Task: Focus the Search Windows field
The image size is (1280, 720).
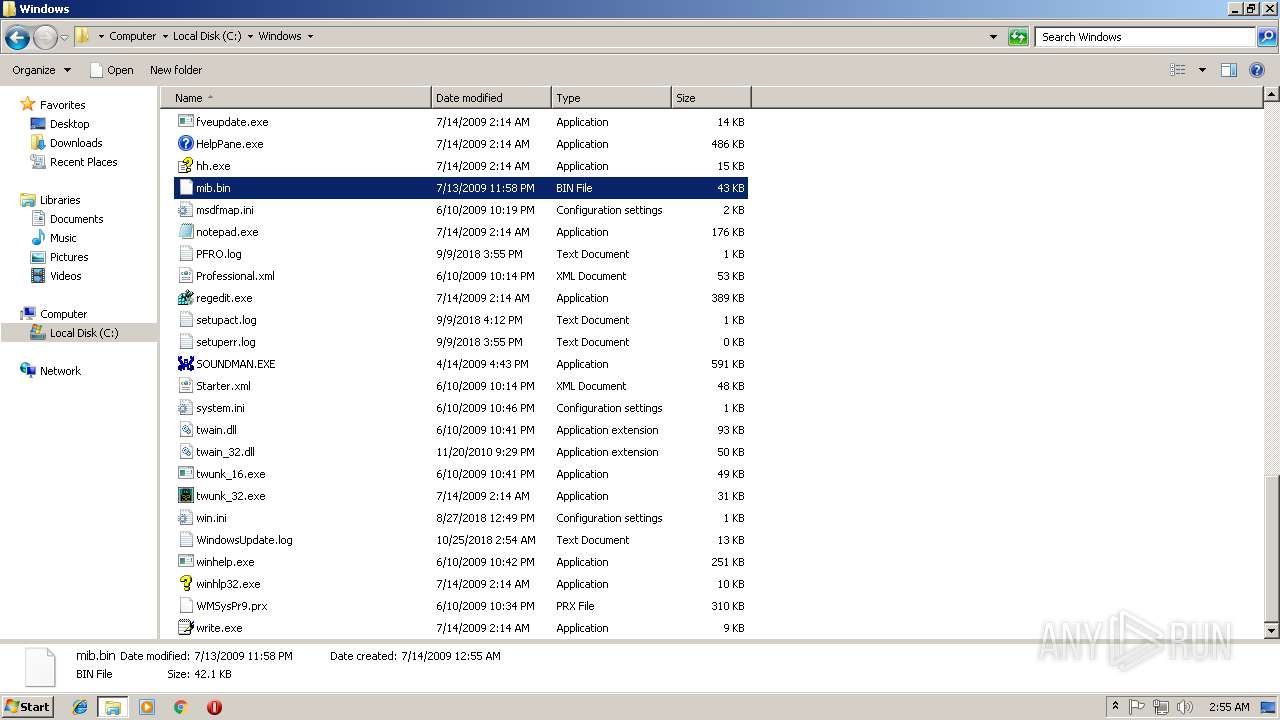Action: 1145,37
